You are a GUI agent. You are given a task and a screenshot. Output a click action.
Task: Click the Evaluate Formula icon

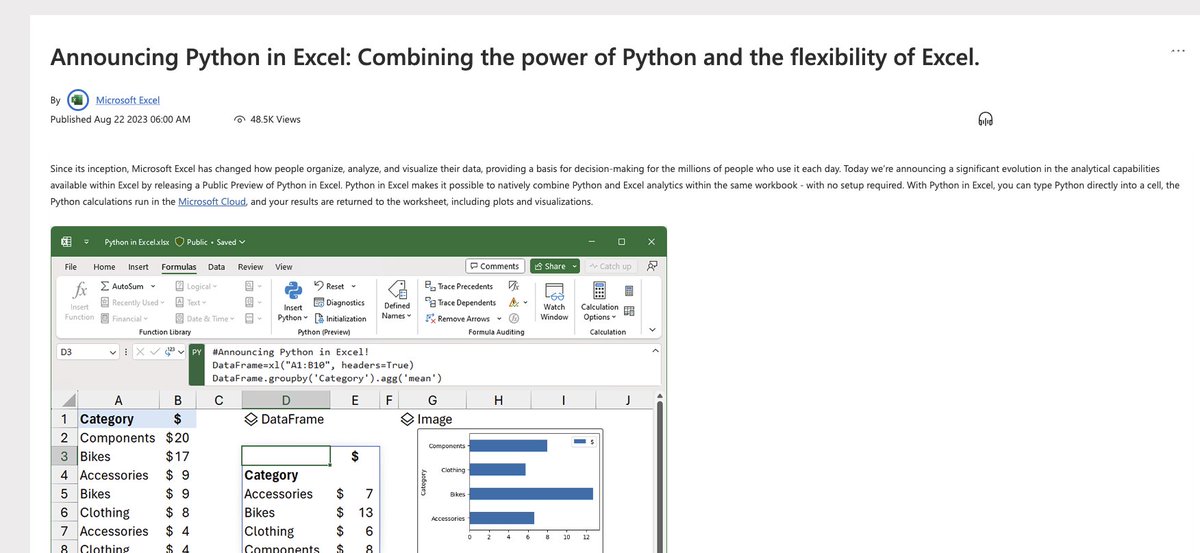514,319
